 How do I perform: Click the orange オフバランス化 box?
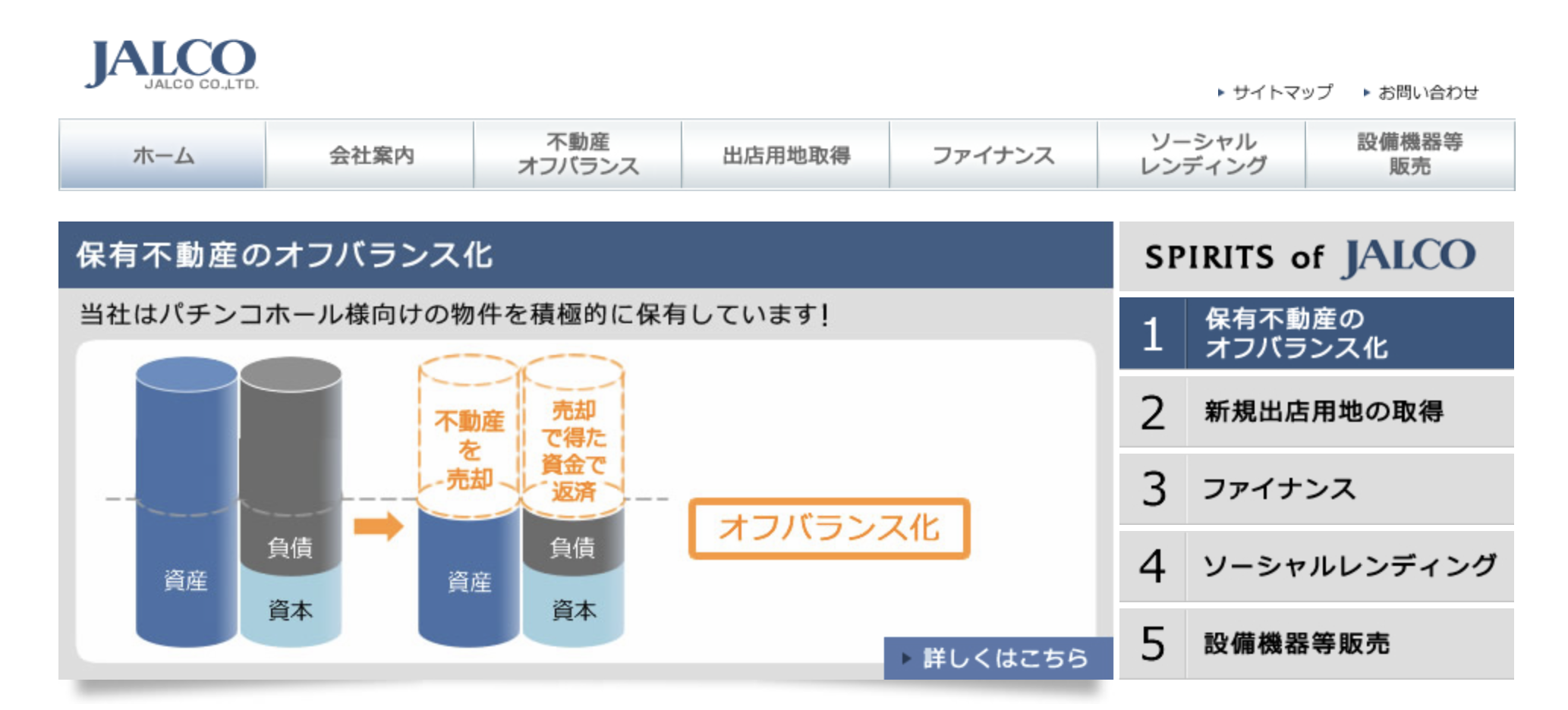point(829,529)
